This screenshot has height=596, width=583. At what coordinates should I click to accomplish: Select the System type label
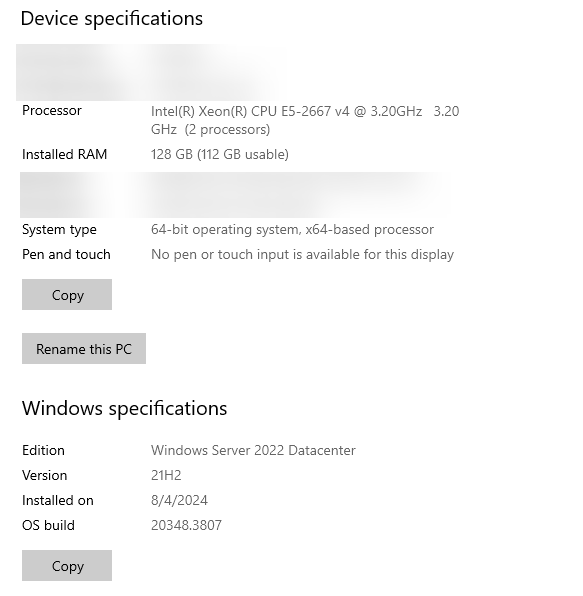(59, 230)
